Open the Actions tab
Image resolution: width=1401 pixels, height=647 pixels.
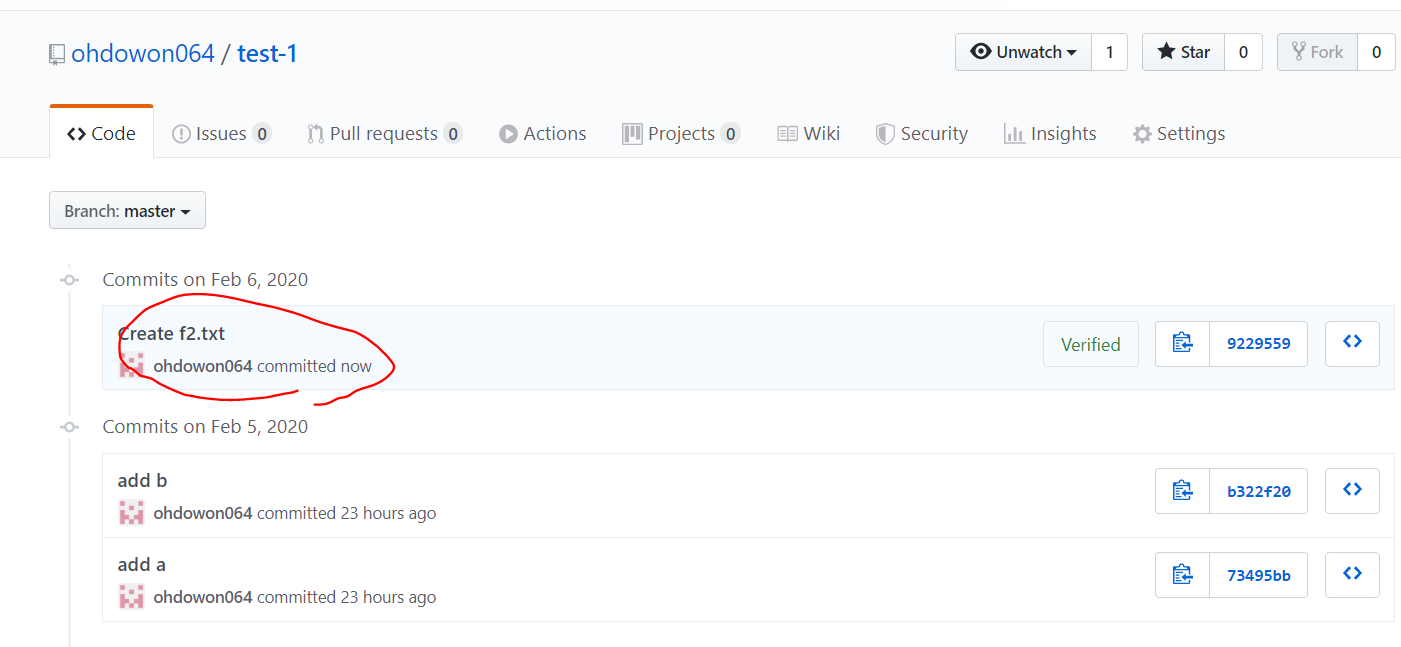pyautogui.click(x=543, y=133)
